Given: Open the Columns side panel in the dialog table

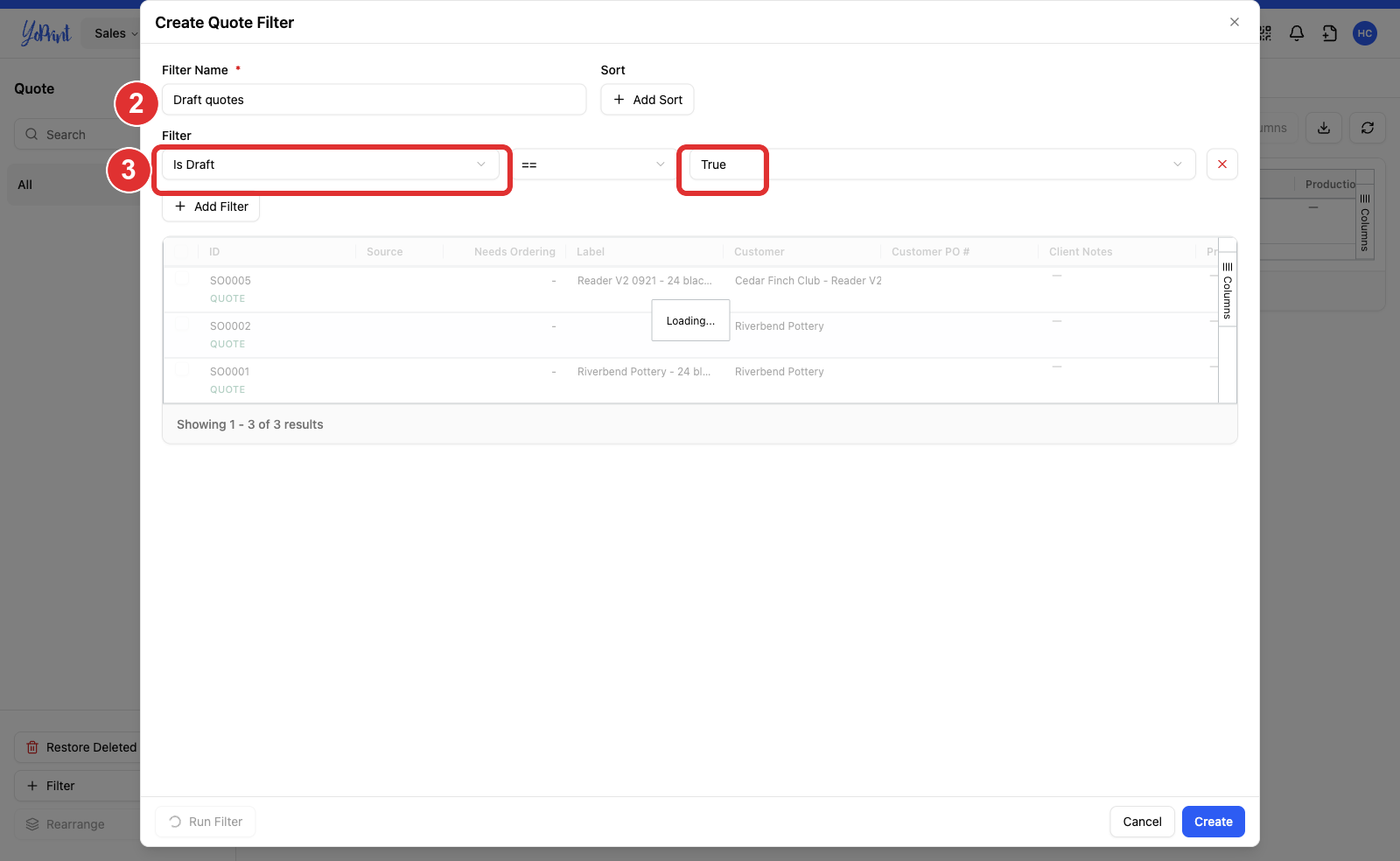Looking at the screenshot, I should [x=1228, y=290].
